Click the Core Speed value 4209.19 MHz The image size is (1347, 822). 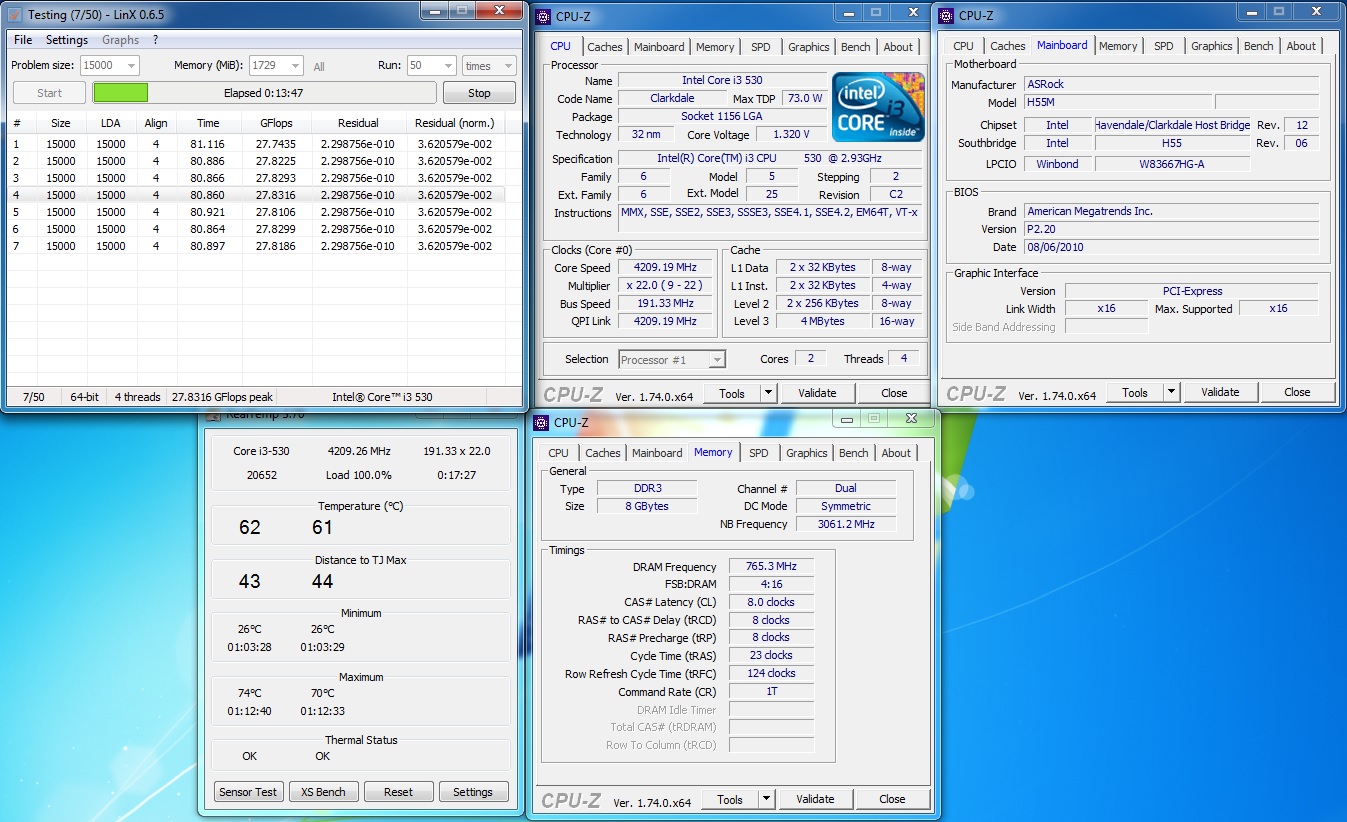665,268
